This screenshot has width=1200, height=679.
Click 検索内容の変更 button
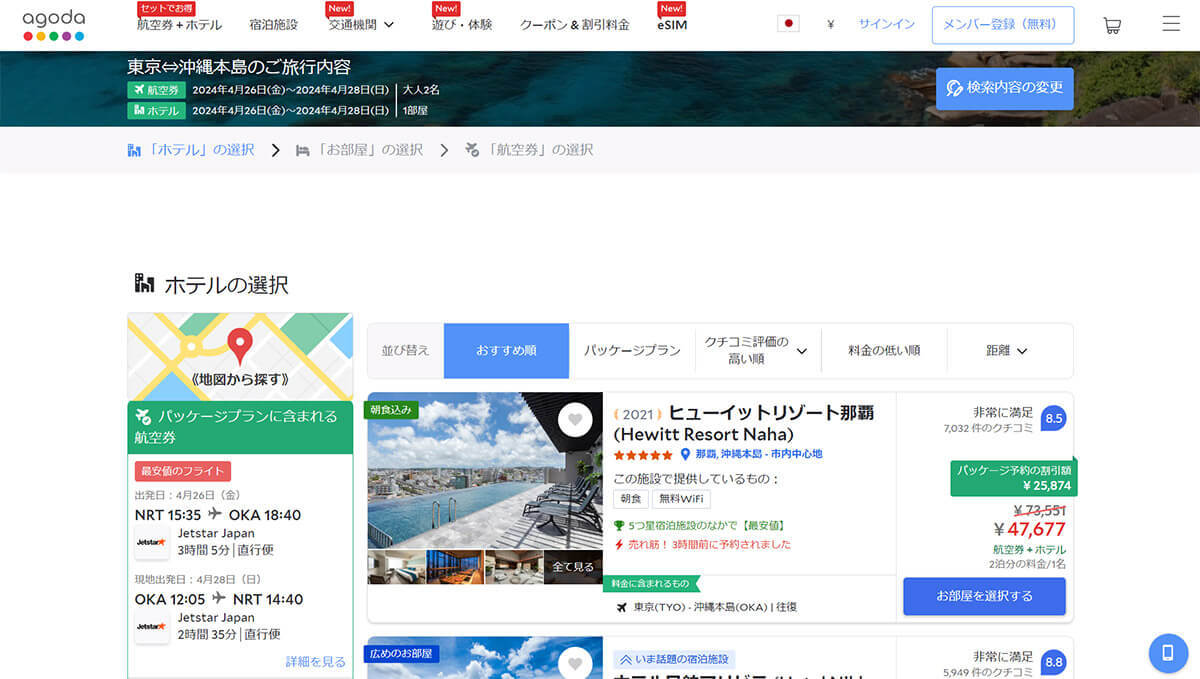[1005, 88]
